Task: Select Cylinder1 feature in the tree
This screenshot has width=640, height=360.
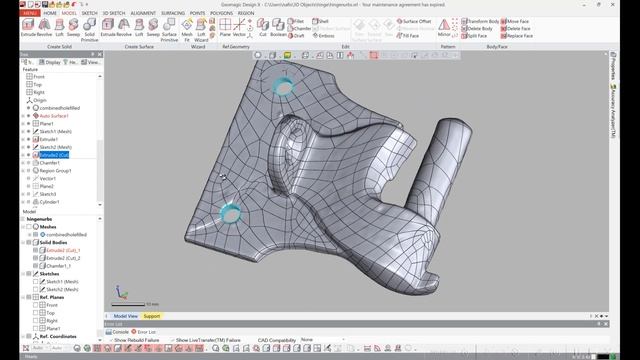Action: click(x=49, y=202)
